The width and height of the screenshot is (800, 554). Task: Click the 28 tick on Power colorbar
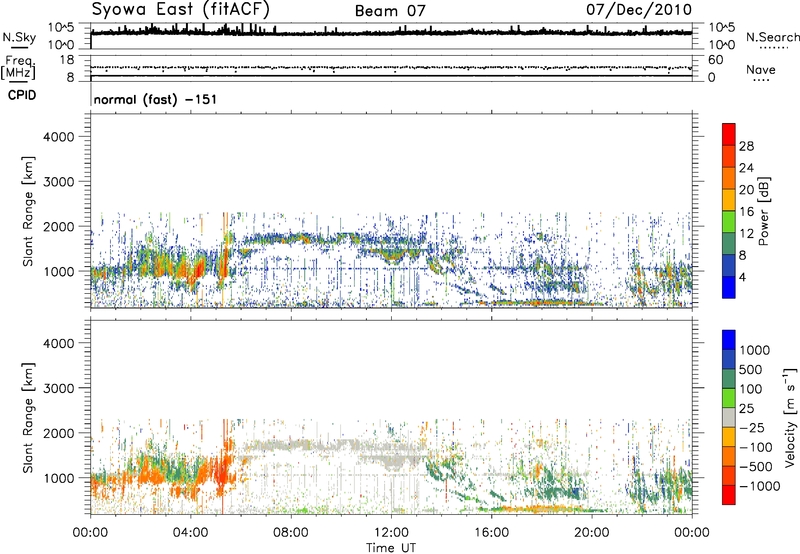coord(746,146)
